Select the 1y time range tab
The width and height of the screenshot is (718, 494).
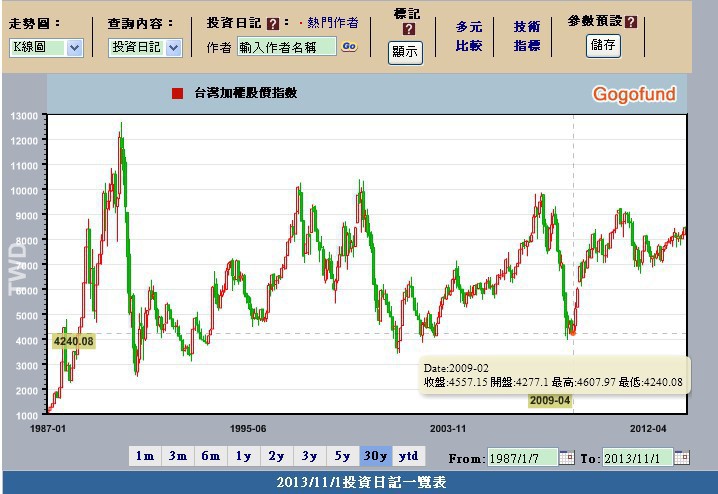[x=244, y=456]
